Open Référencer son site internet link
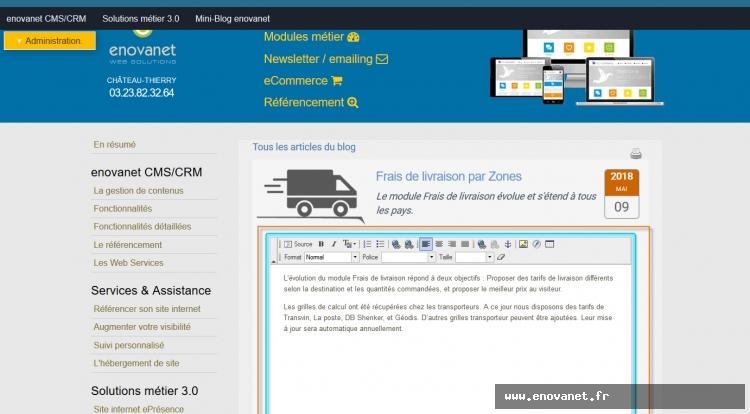The image size is (750, 414). (x=147, y=309)
